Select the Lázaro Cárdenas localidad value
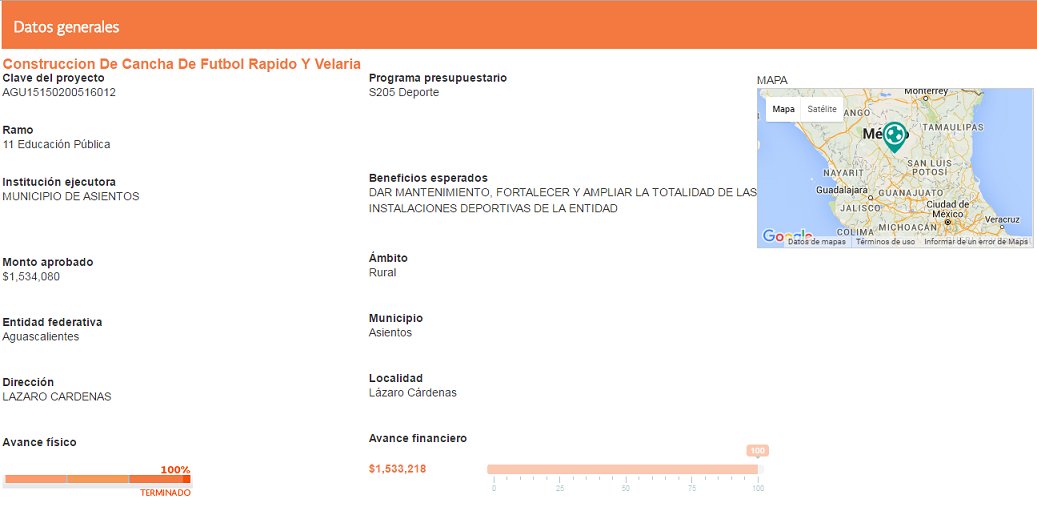Viewport: 1037px width, 515px height. point(412,393)
